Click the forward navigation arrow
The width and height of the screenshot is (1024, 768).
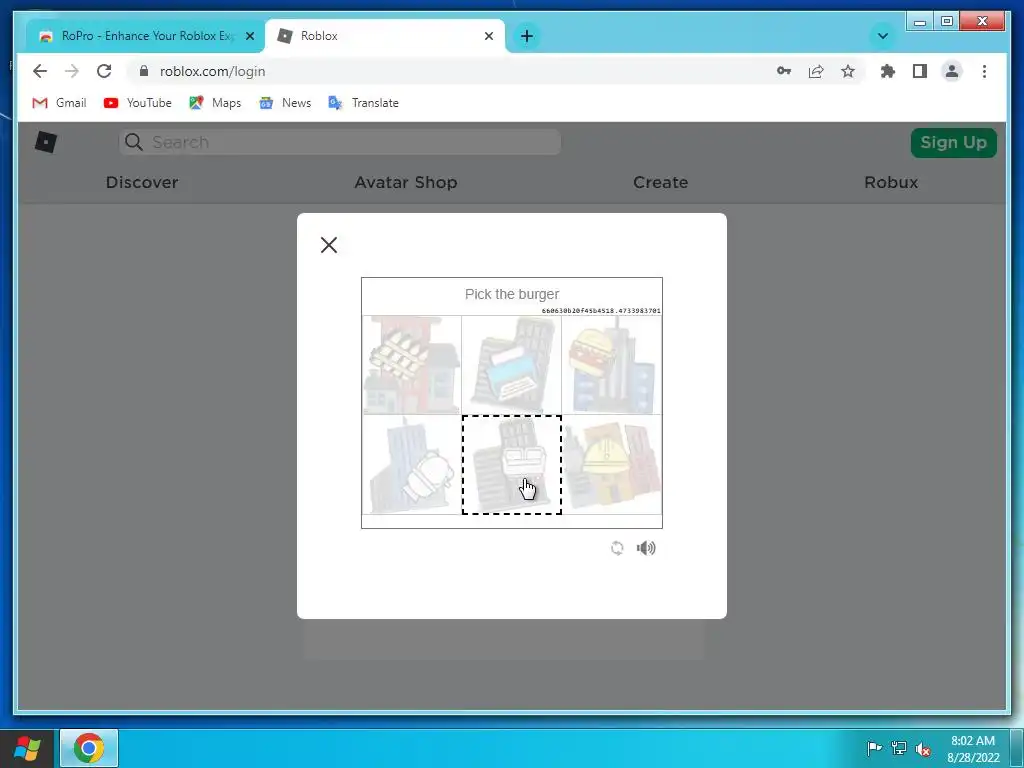pos(72,71)
